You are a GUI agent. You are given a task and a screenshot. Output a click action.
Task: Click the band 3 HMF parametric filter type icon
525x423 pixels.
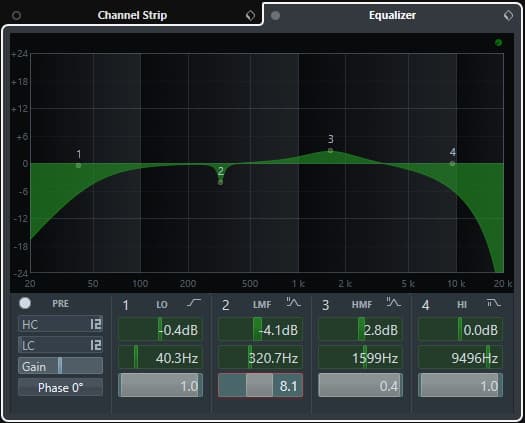point(393,302)
